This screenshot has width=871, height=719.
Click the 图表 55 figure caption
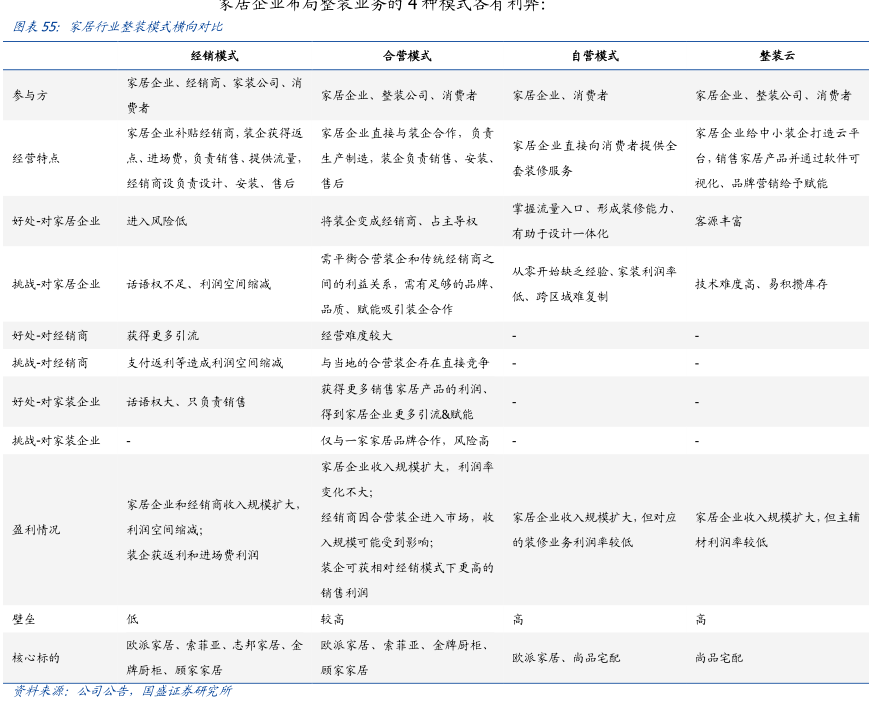(x=118, y=27)
